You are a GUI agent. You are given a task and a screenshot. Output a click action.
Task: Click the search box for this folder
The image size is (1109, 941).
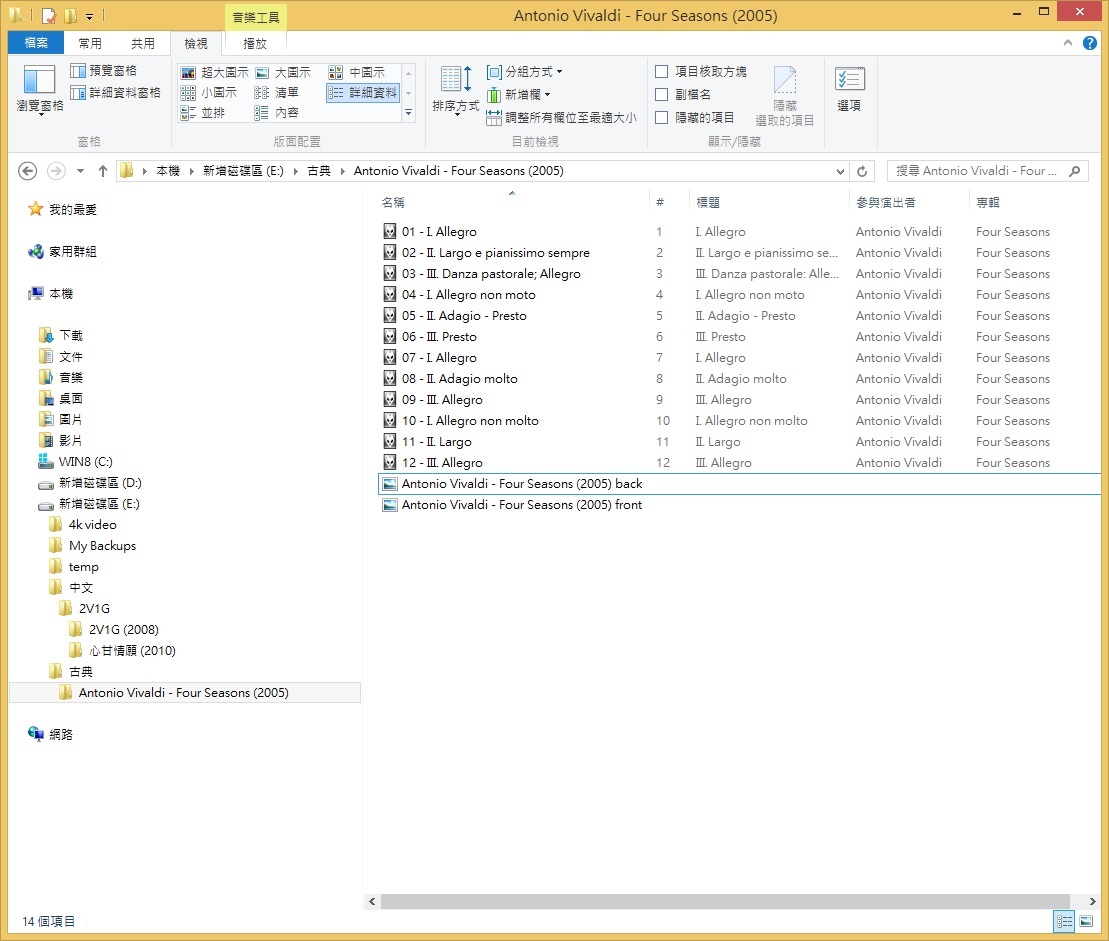[x=980, y=171]
